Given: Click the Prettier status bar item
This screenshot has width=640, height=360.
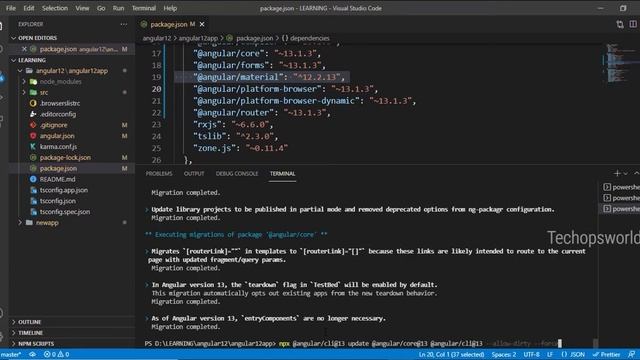Looking at the screenshot, I should (x=607, y=354).
